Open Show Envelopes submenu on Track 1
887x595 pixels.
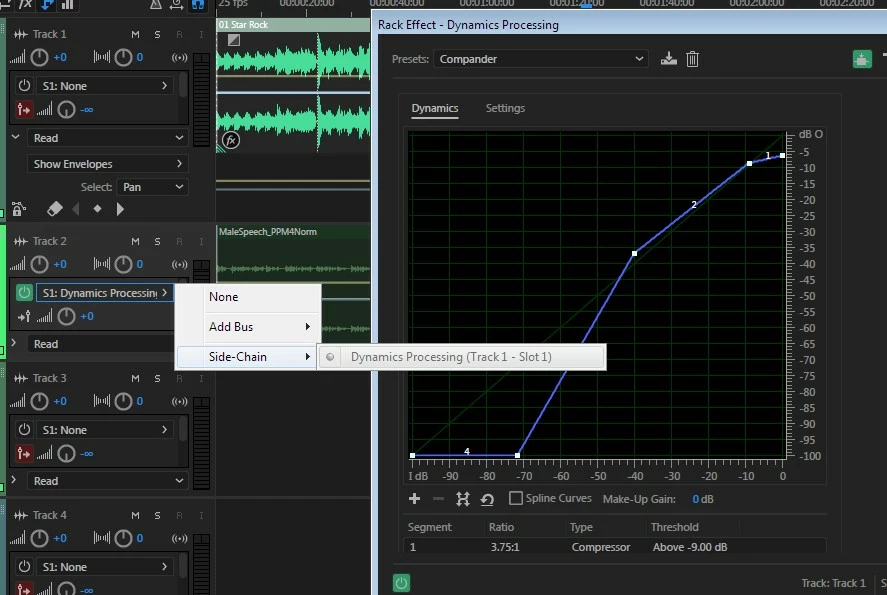click(x=107, y=164)
